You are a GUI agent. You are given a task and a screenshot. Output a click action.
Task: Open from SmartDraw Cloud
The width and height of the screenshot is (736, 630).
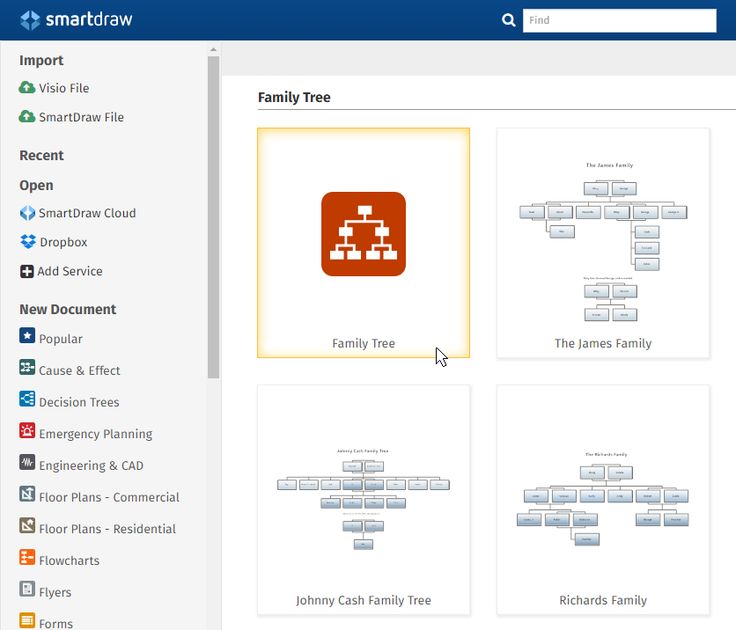click(x=87, y=213)
